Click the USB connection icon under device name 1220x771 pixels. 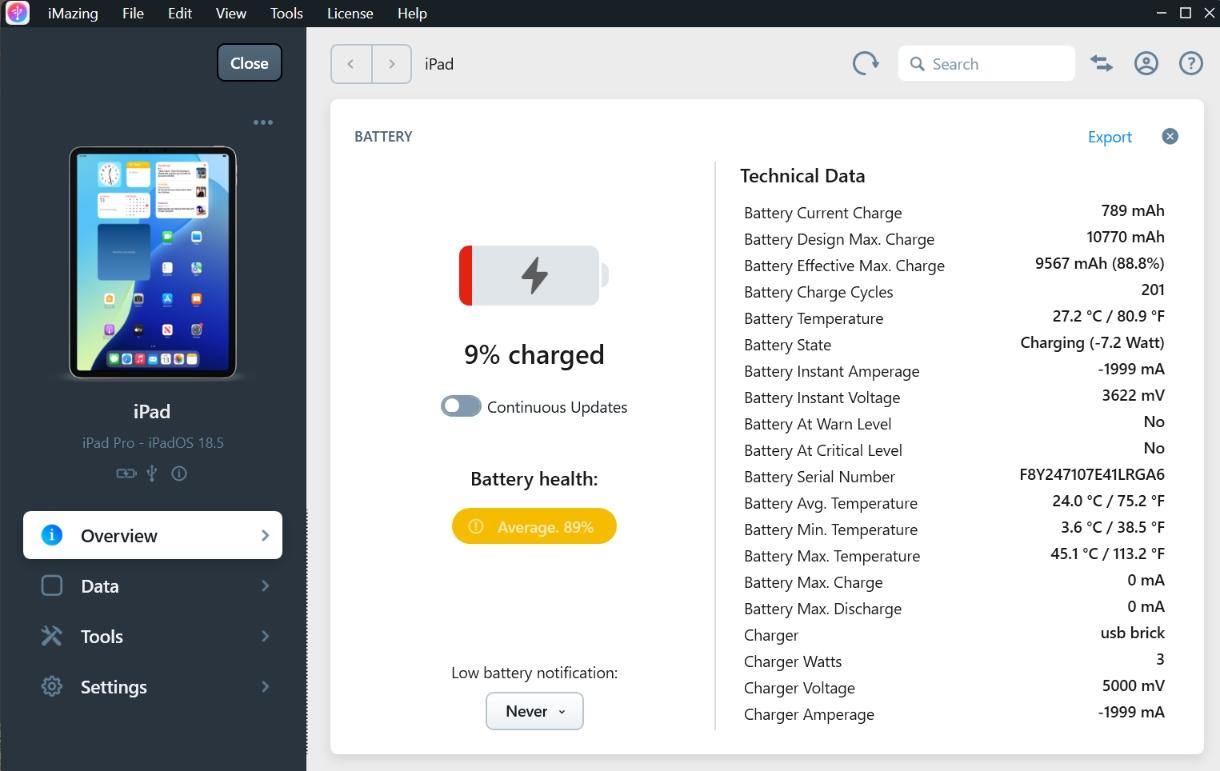(x=152, y=474)
